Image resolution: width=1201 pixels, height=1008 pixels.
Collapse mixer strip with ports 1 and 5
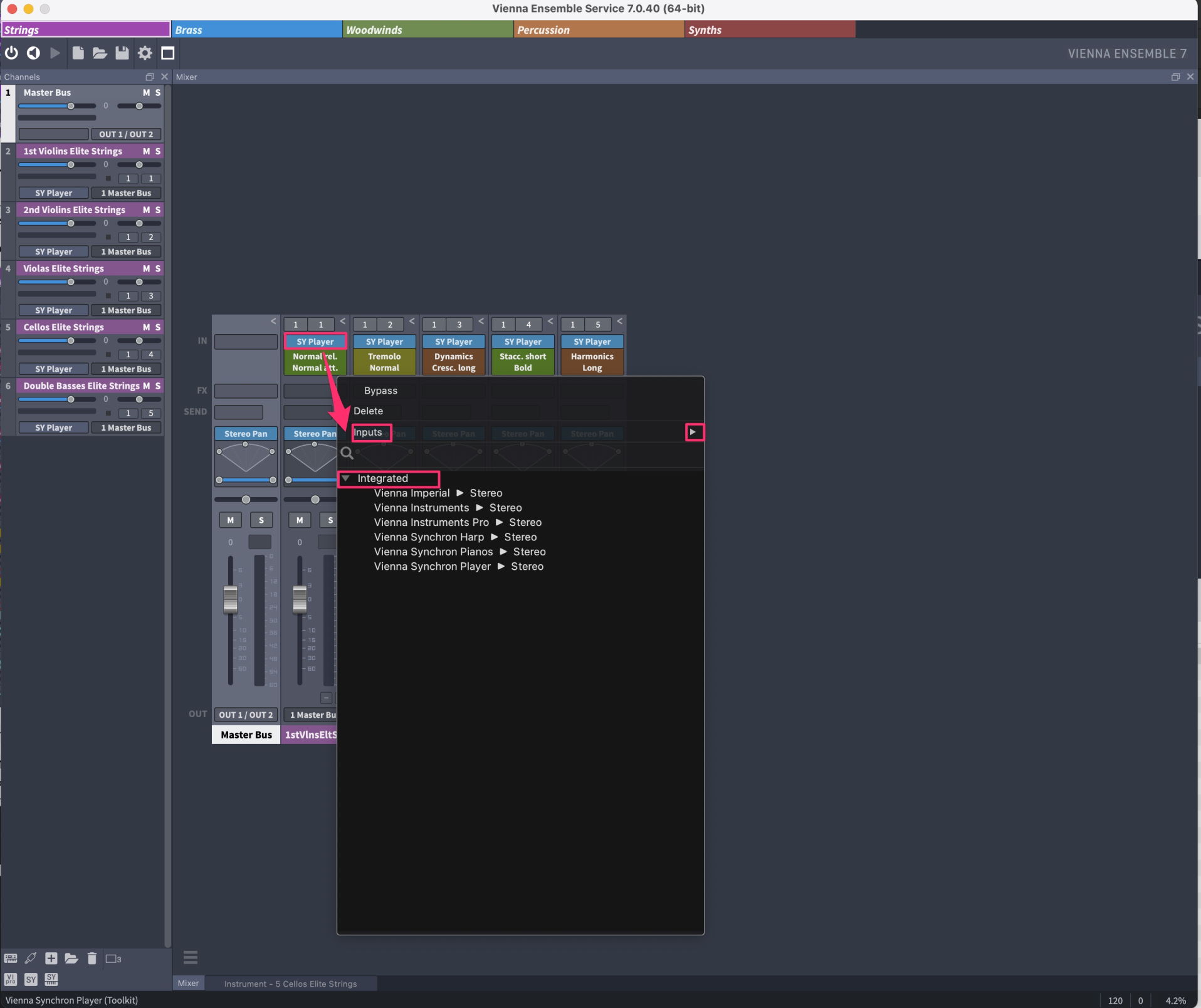coord(619,322)
